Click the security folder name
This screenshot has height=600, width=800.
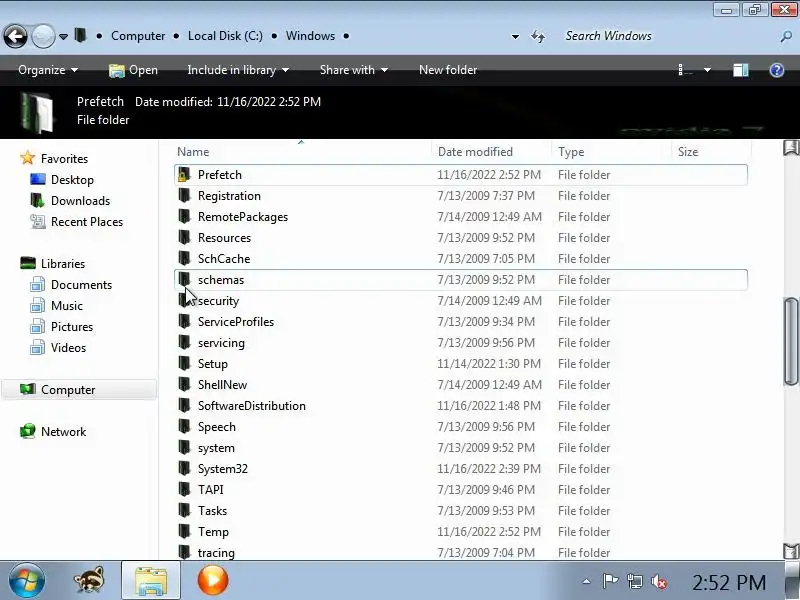pyautogui.click(x=218, y=301)
